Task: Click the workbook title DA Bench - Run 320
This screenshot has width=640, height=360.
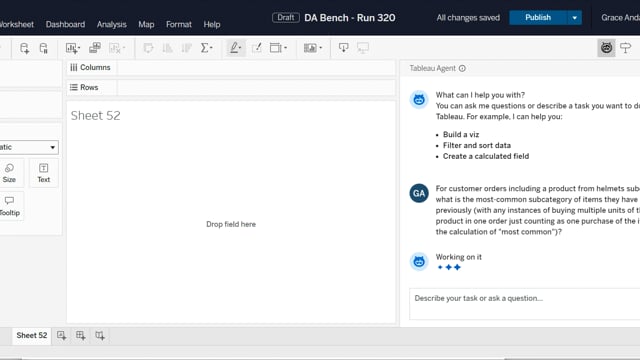Action: point(350,18)
